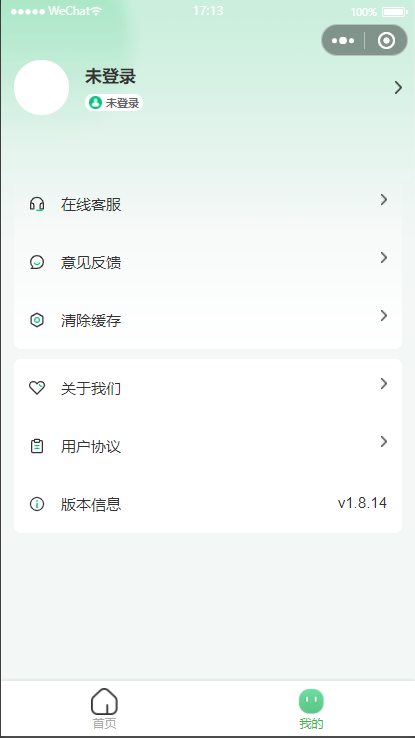415x738 pixels.
Task: Tap the 用户协议 row chevron
Action: pos(384,441)
